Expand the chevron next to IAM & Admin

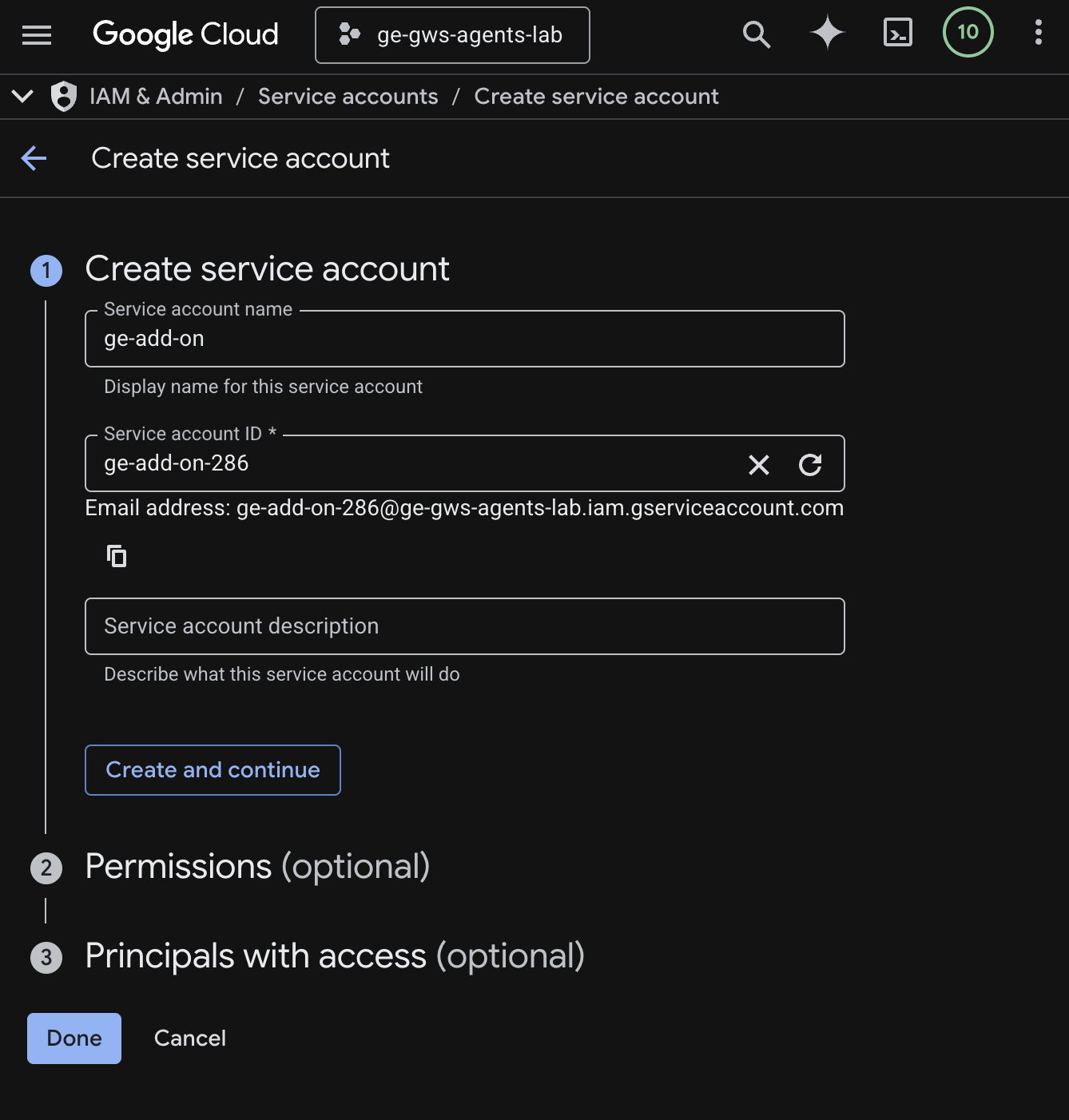[22, 97]
